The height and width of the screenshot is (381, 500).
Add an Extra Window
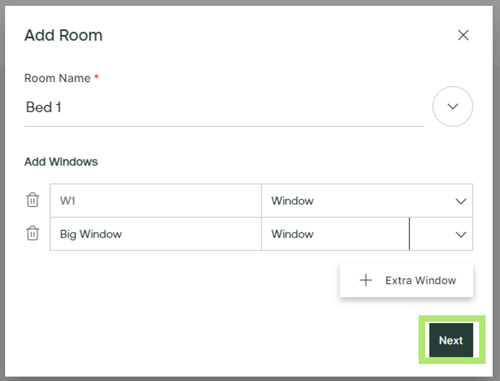pos(406,280)
